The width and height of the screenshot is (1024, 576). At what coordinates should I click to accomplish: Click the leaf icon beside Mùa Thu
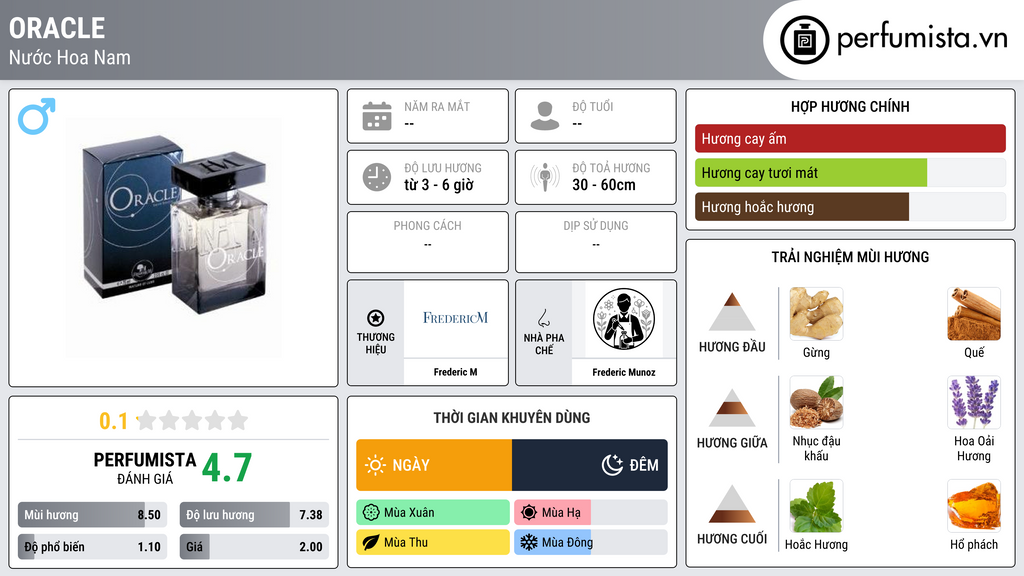click(371, 542)
